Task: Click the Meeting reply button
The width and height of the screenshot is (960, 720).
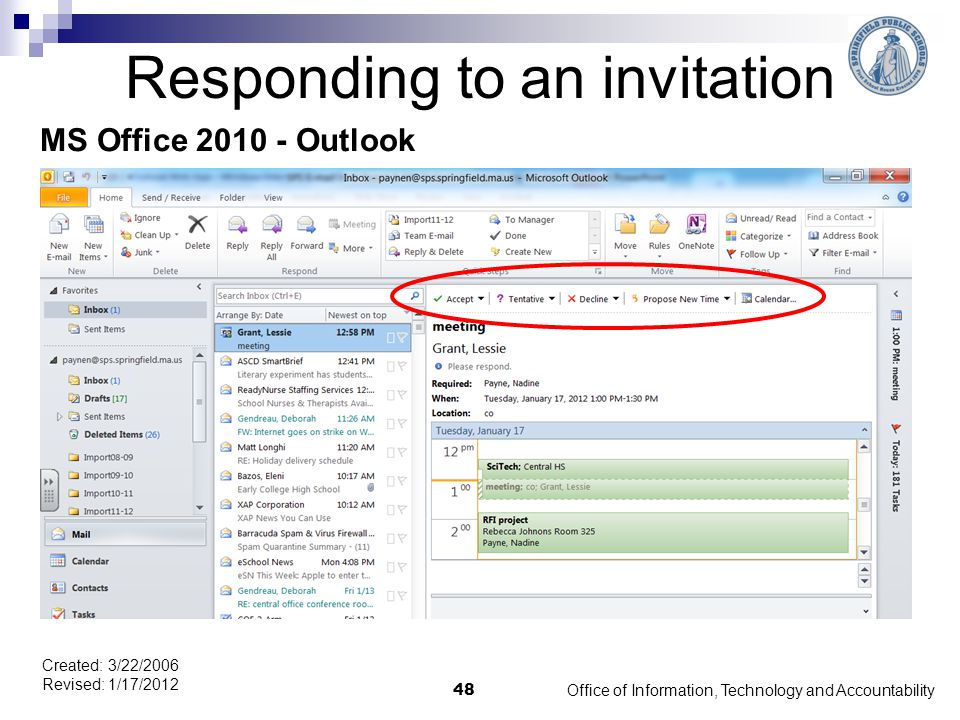Action: [x=352, y=224]
